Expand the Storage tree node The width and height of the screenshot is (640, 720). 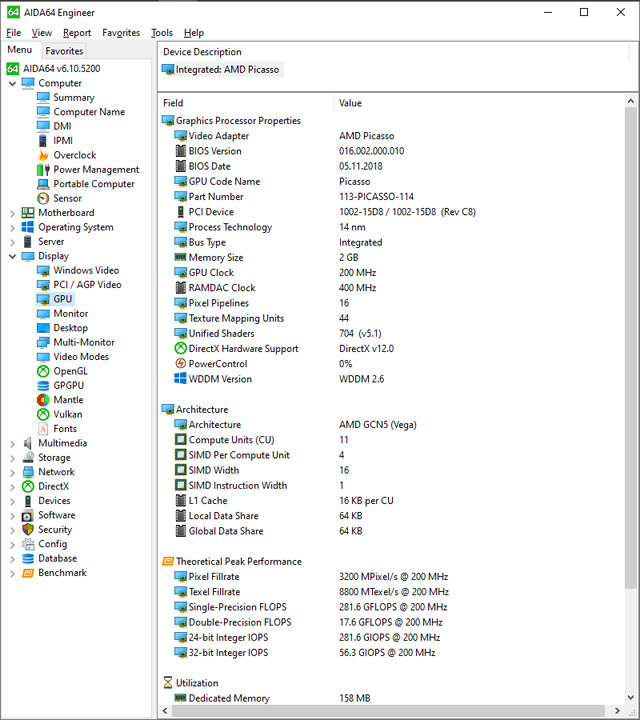[12, 458]
